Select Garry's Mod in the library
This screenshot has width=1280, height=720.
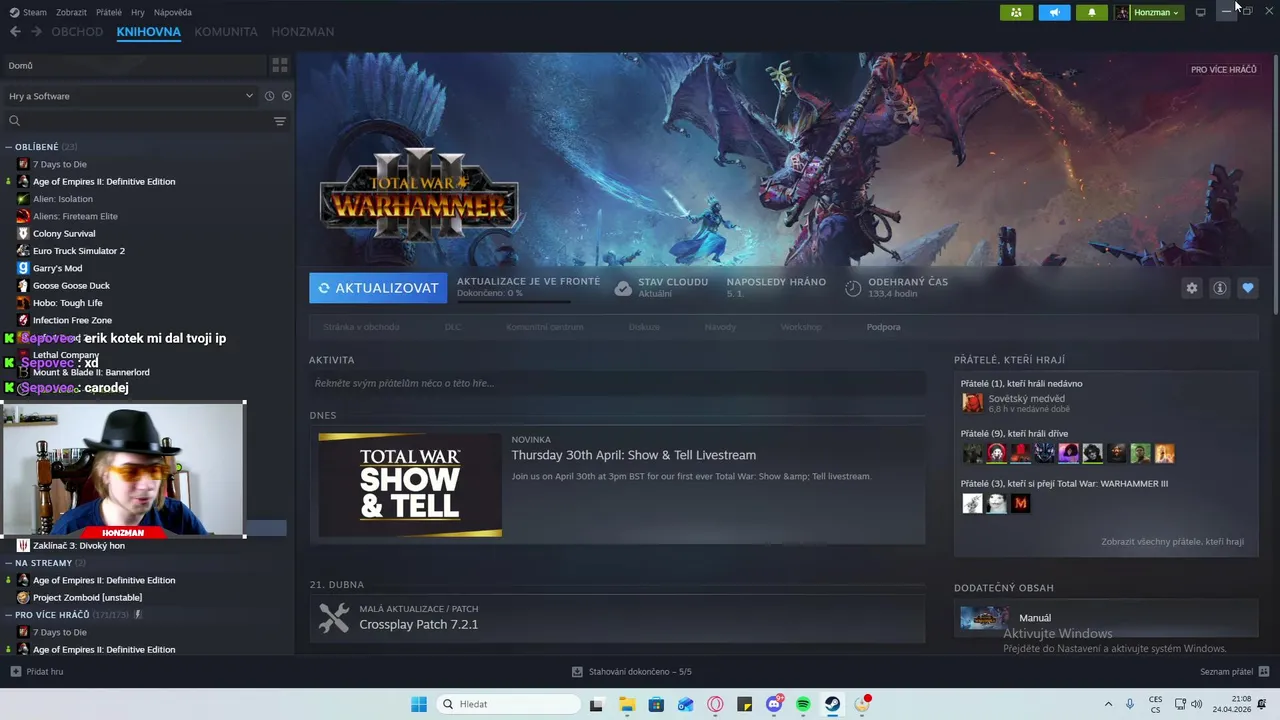pyautogui.click(x=57, y=268)
